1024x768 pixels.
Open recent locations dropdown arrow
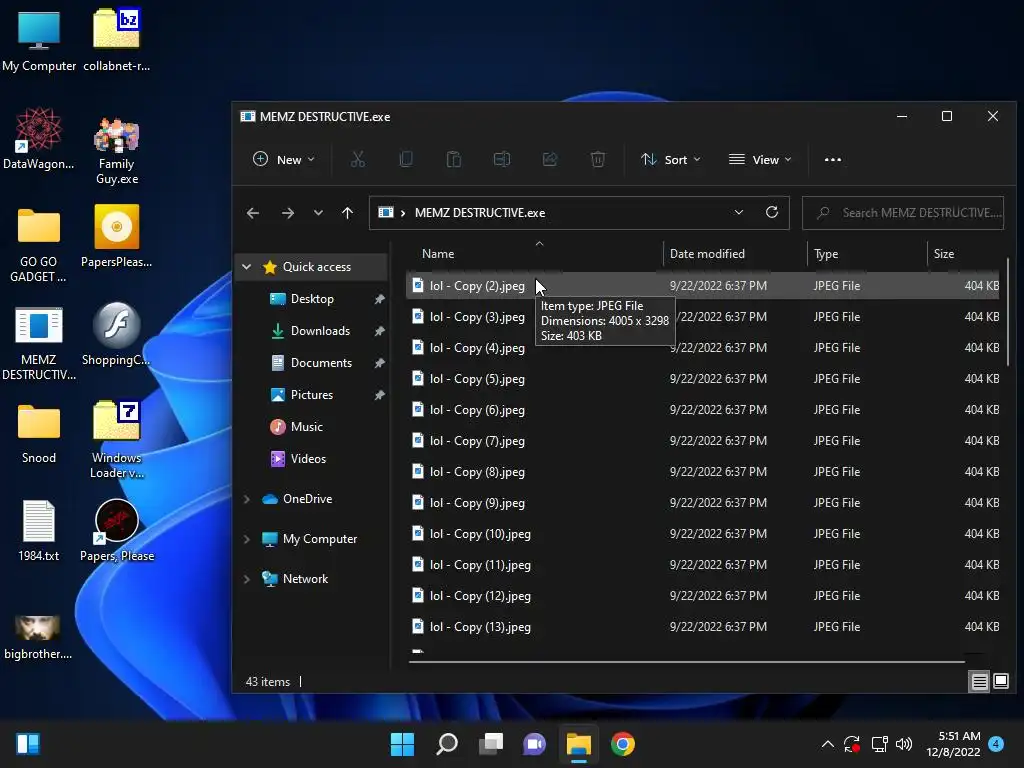pos(318,213)
